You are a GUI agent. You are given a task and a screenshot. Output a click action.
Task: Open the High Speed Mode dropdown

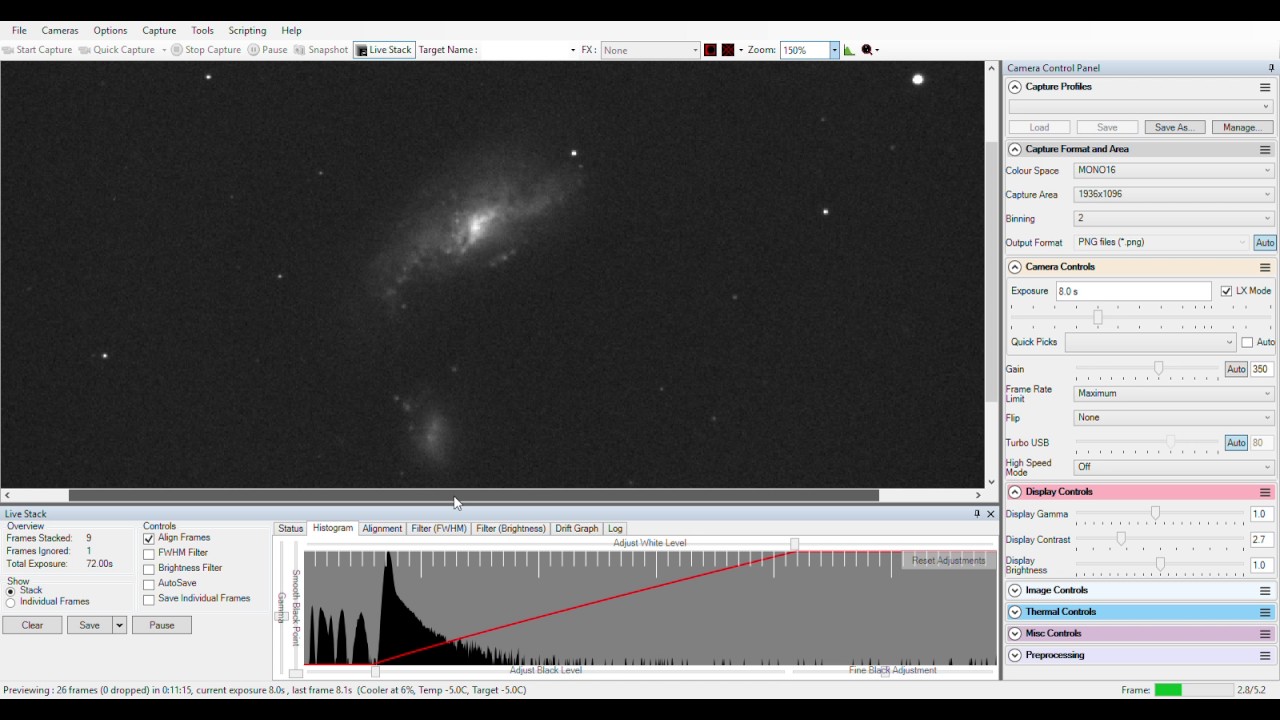1174,467
